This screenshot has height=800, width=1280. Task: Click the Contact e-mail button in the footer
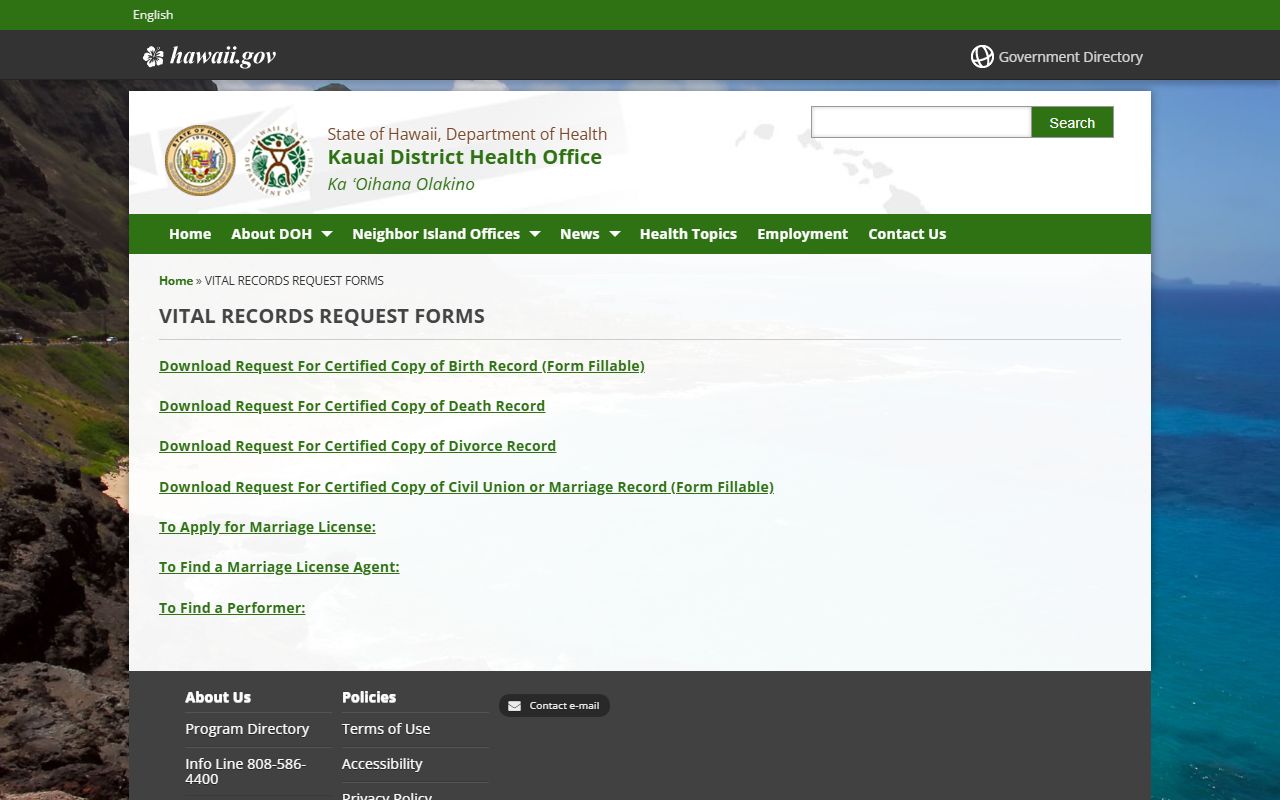point(554,706)
